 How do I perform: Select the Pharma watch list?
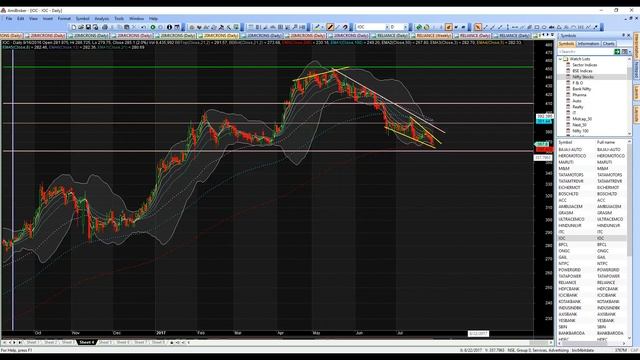(579, 95)
